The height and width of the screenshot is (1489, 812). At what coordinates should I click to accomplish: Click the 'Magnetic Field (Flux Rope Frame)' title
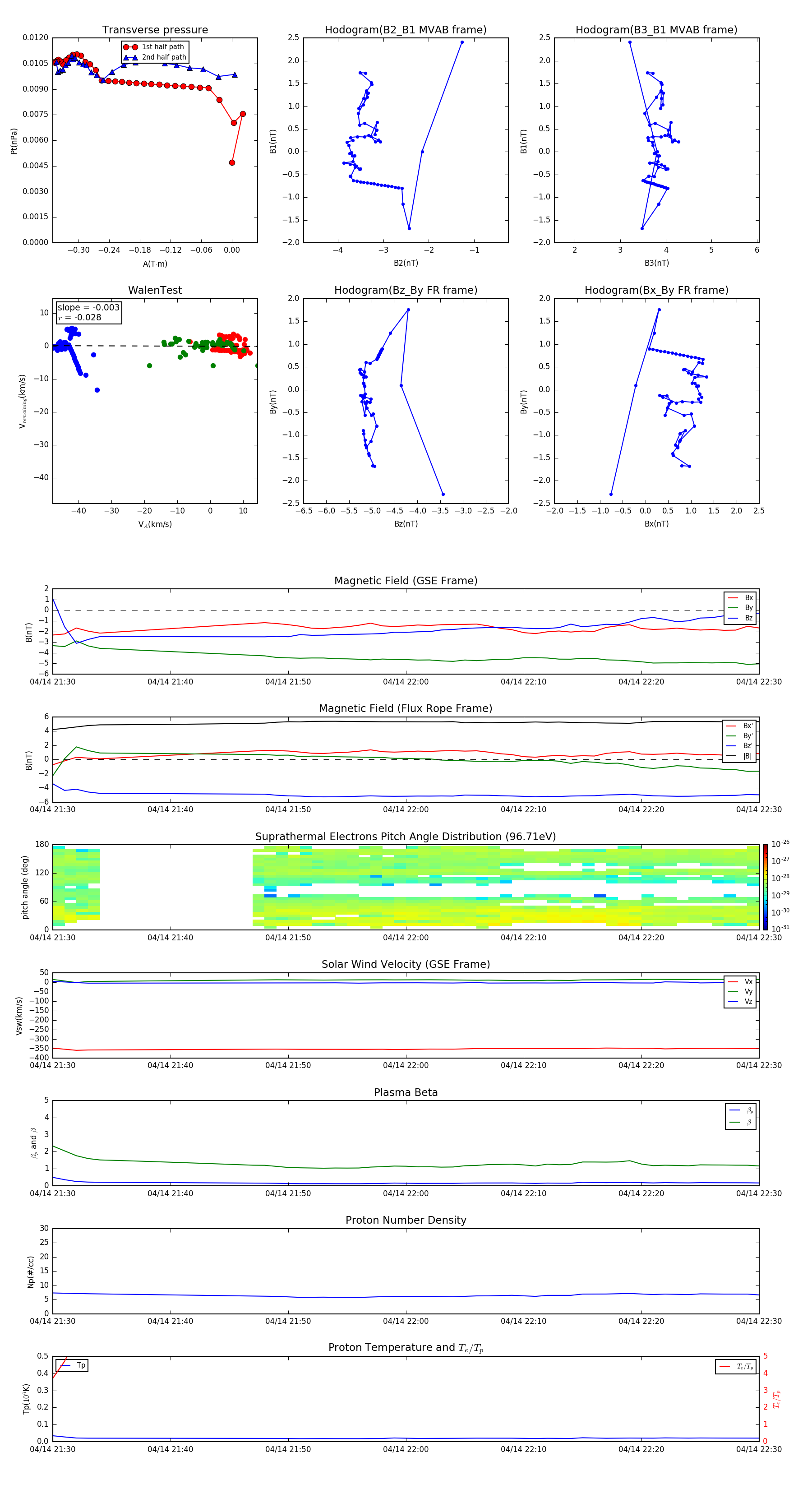coord(406,709)
